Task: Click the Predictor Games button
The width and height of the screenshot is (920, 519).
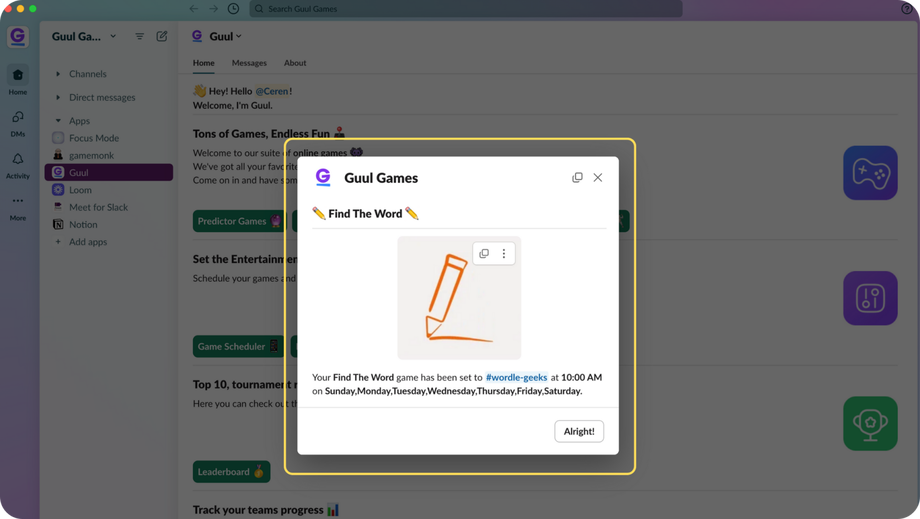Action: (238, 221)
